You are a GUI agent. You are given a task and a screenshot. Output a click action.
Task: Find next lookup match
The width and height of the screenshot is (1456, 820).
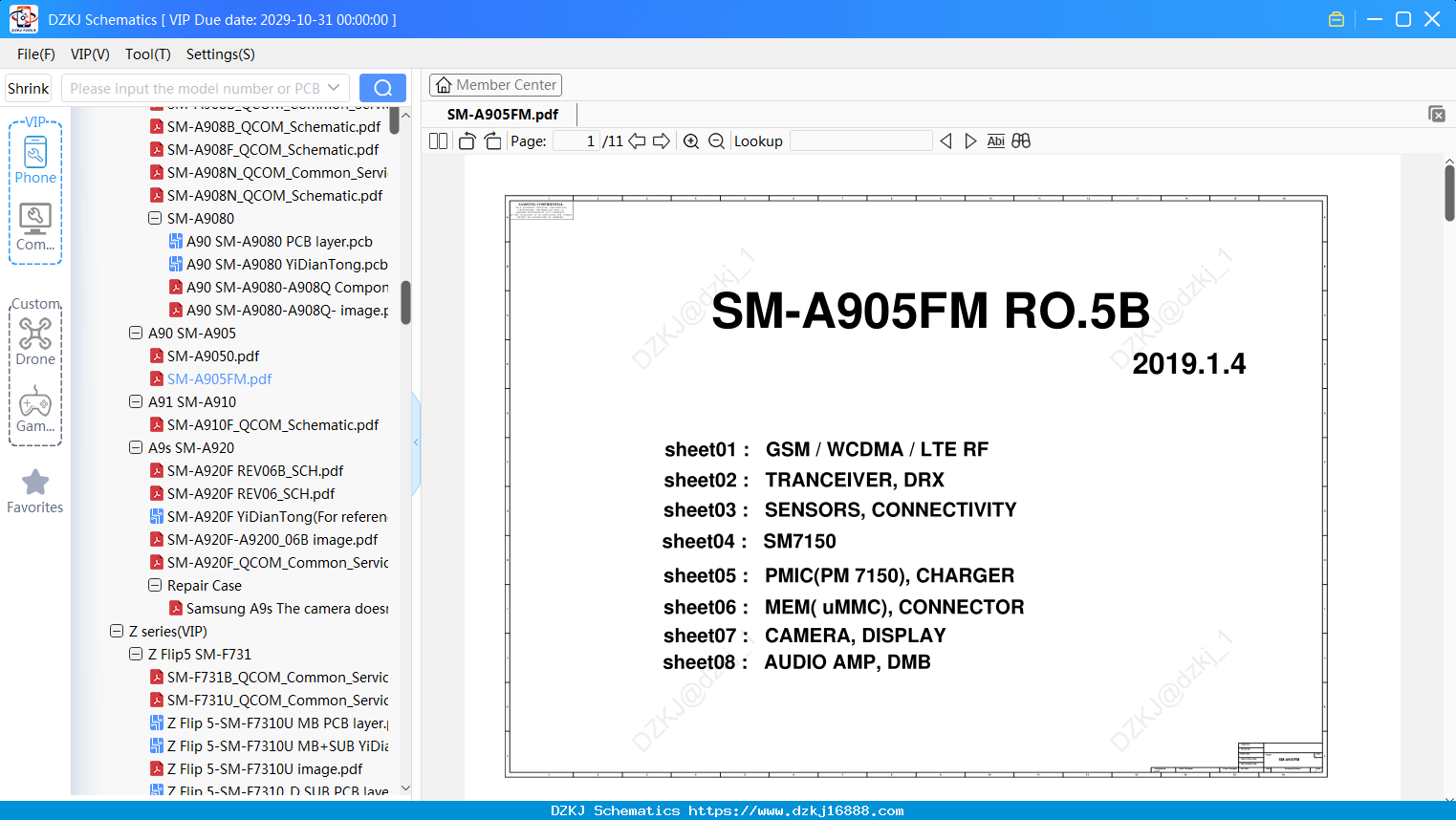(x=970, y=141)
